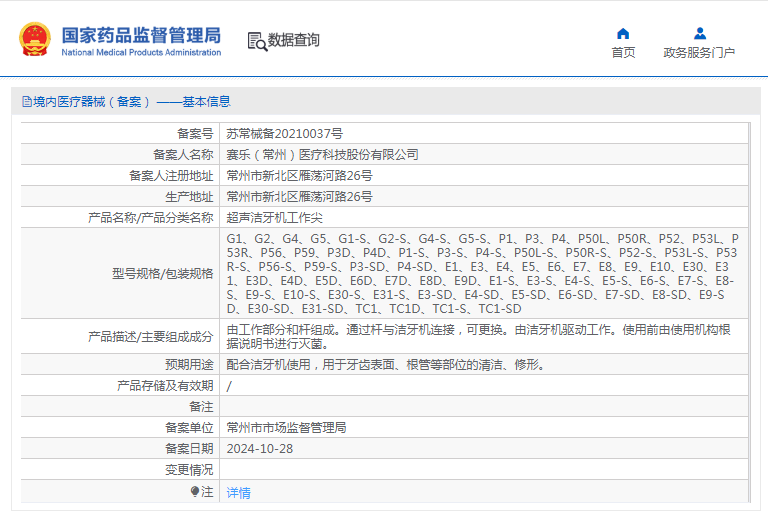The height and width of the screenshot is (523, 768).
Task: Click the lightbulb icon beside 注
Action: click(x=195, y=491)
